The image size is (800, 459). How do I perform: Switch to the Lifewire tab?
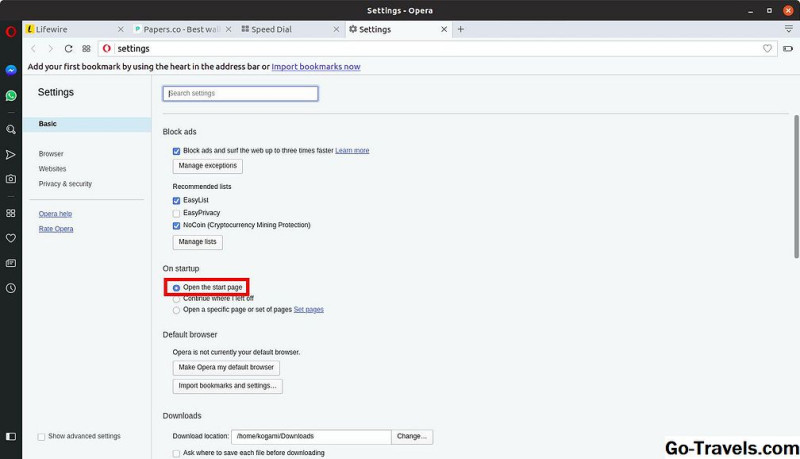click(x=76, y=30)
